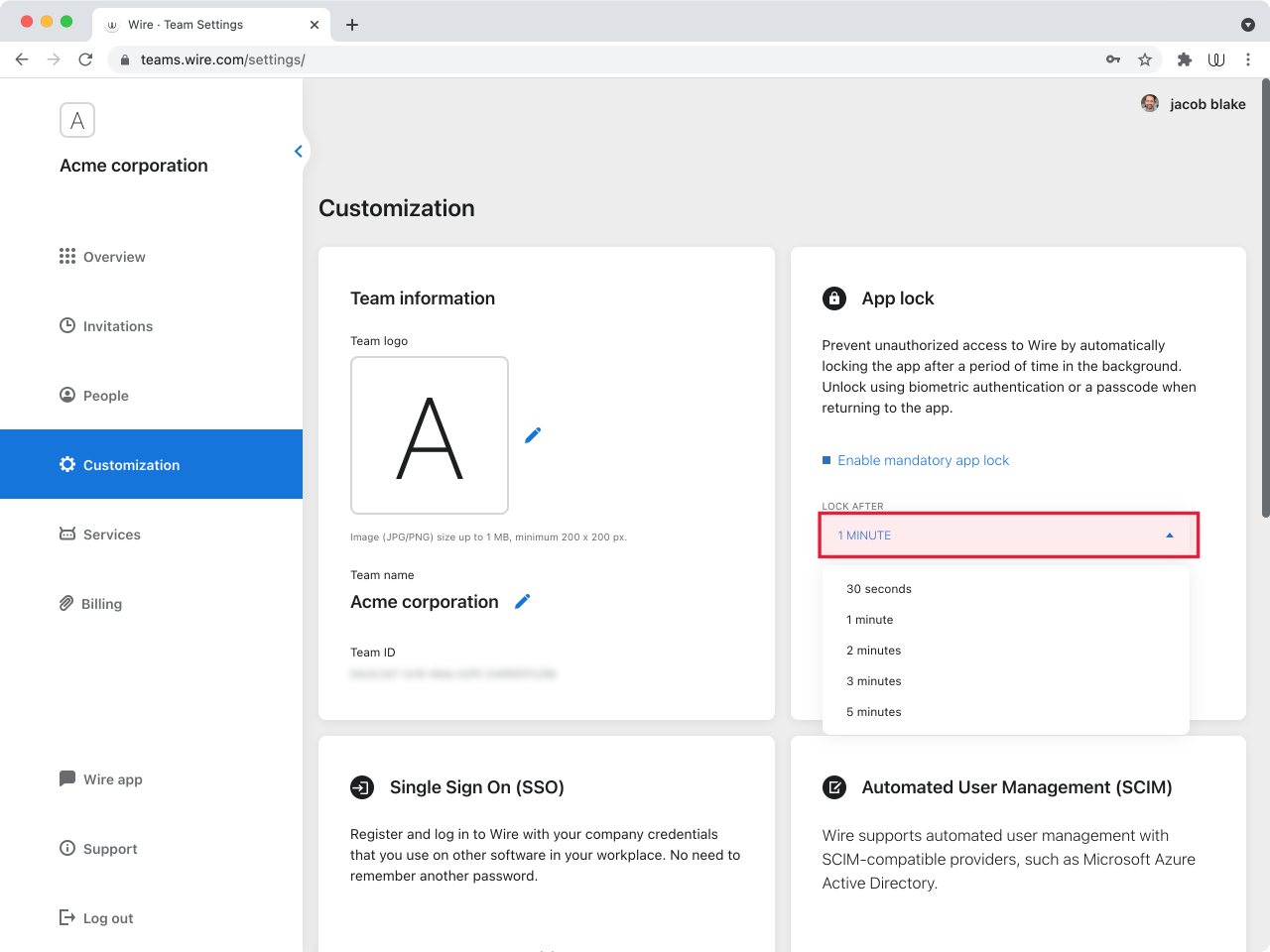Click the SCIM pencil-square icon
Viewport: 1270px width, 952px height.
tap(834, 787)
